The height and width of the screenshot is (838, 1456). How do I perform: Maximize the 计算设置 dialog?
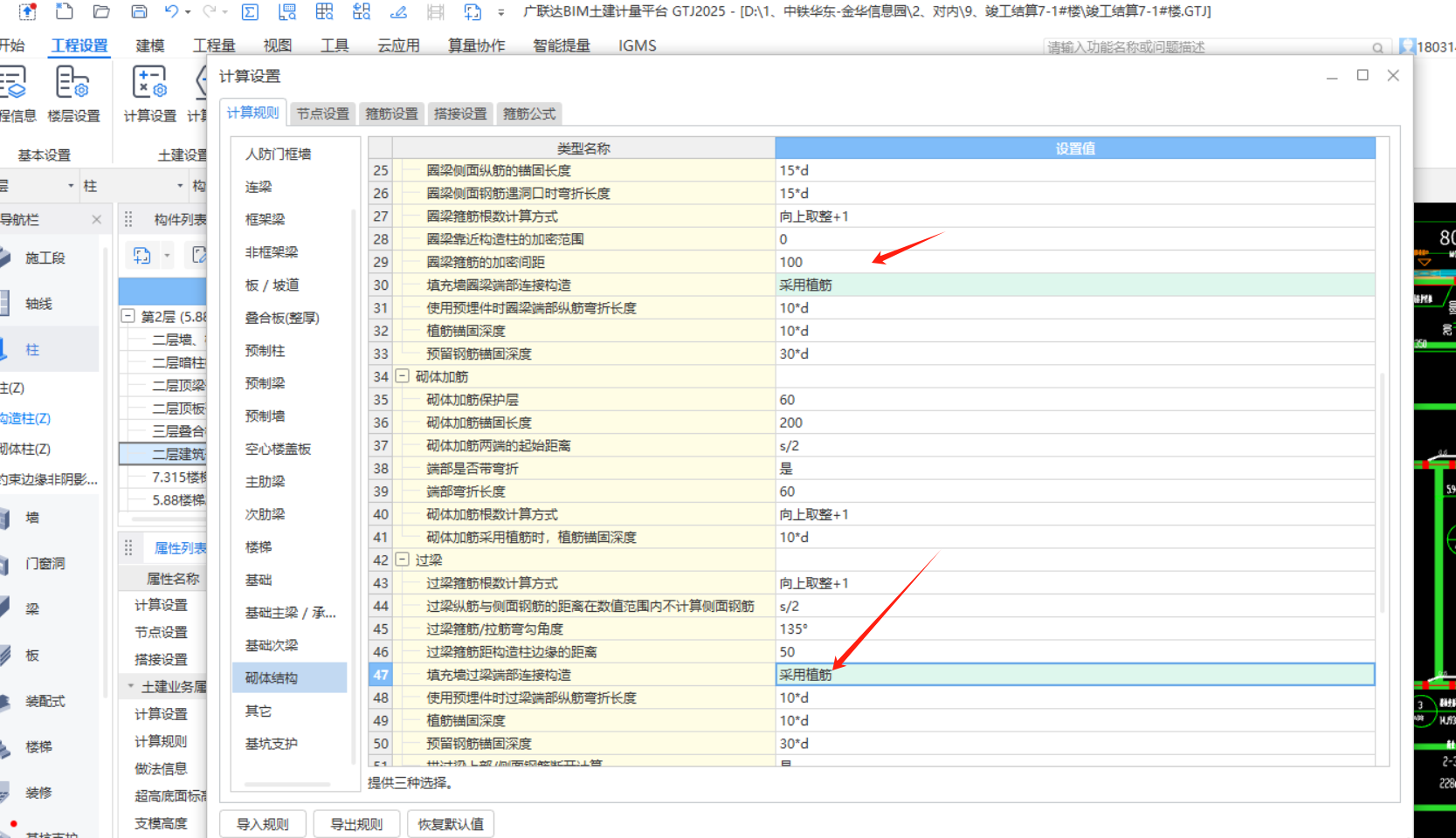coord(1363,75)
